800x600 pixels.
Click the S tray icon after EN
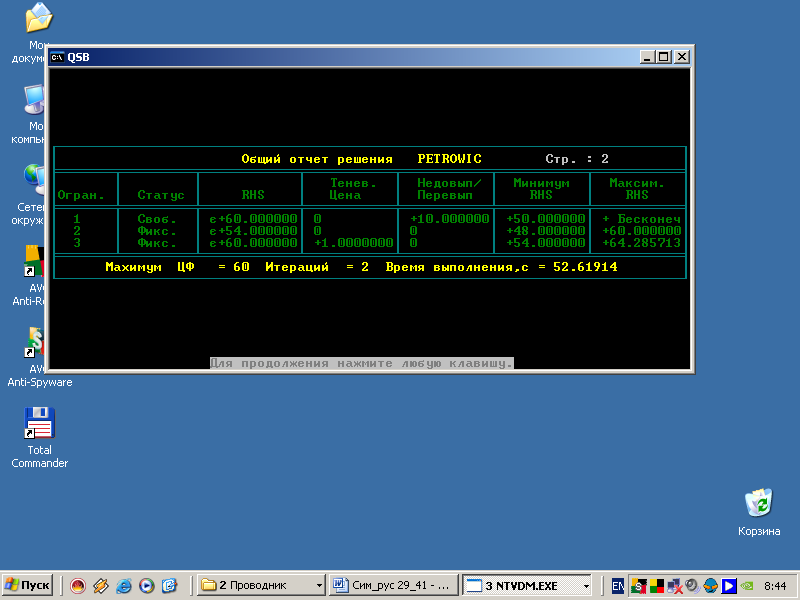(639, 586)
